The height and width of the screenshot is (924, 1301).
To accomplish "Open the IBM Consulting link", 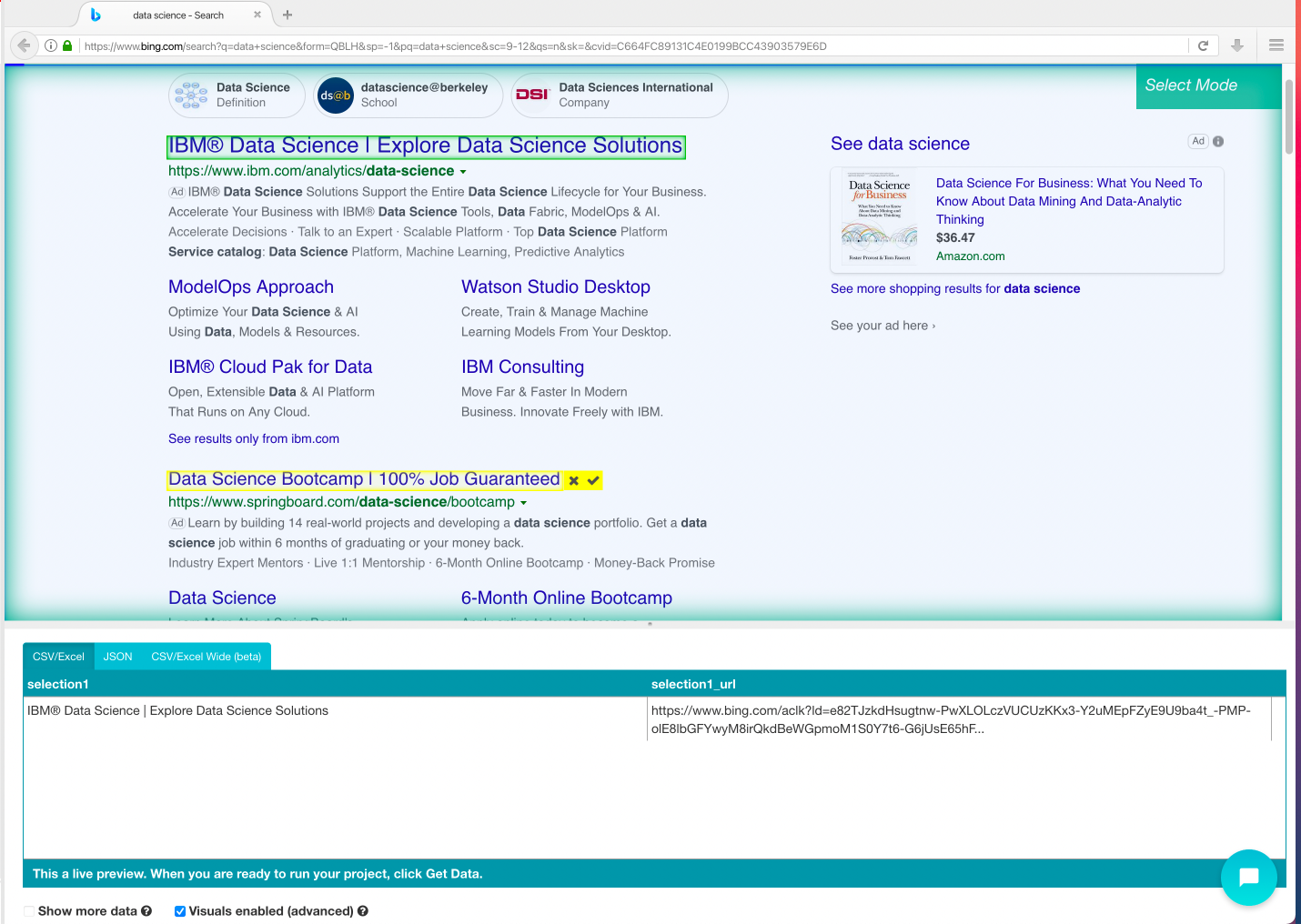I will [x=522, y=367].
